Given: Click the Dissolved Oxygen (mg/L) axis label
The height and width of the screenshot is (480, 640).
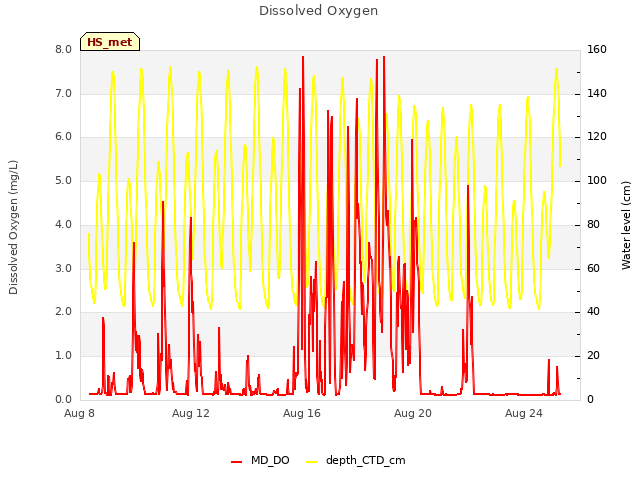Looking at the screenshot, I should click(x=13, y=227).
